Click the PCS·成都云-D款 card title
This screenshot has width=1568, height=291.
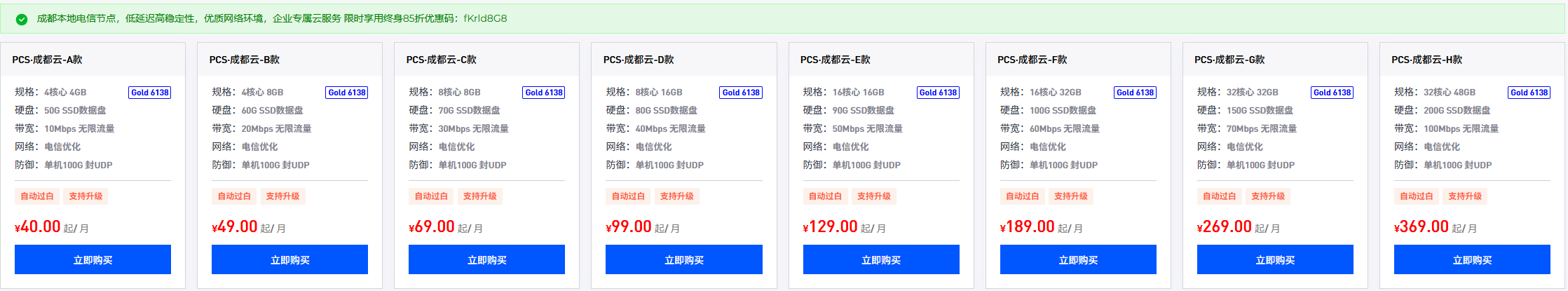638,60
